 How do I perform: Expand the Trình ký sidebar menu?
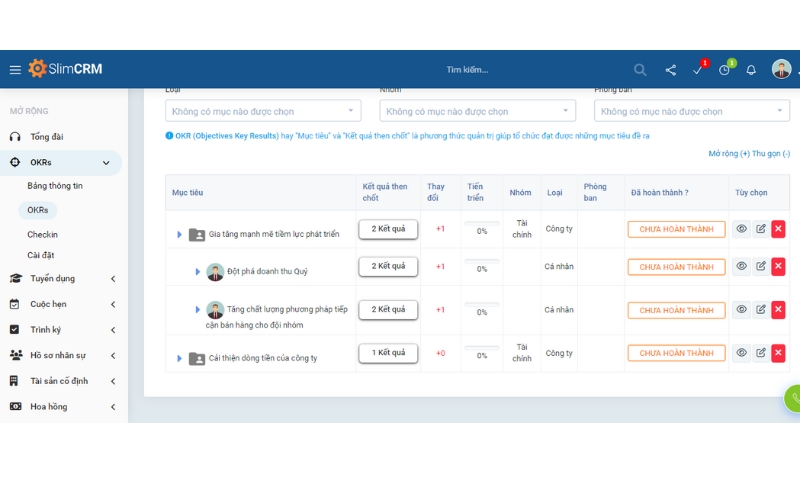[113, 330]
